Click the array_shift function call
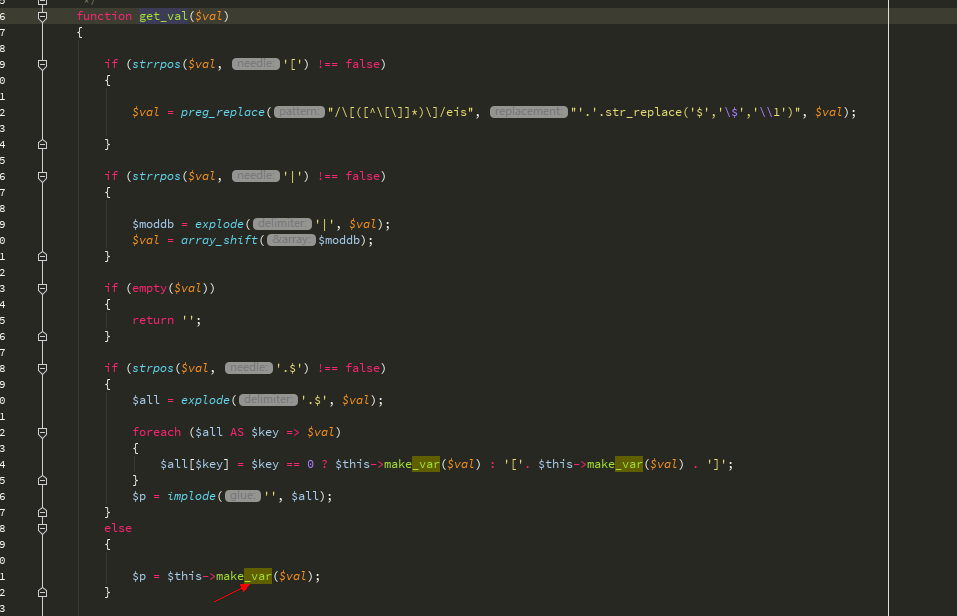This screenshot has height=616, width=957. pos(219,241)
